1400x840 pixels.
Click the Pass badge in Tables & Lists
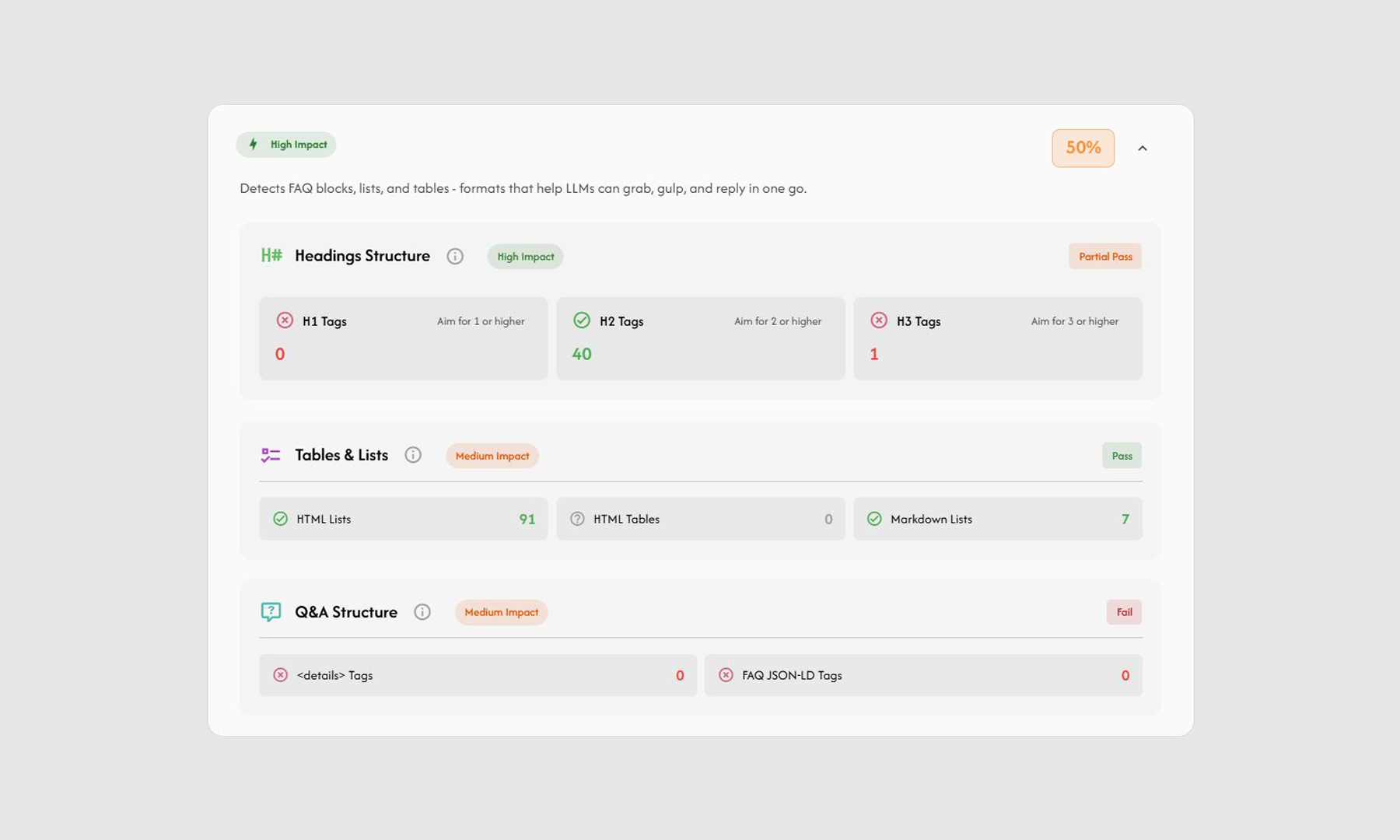pyautogui.click(x=1122, y=456)
